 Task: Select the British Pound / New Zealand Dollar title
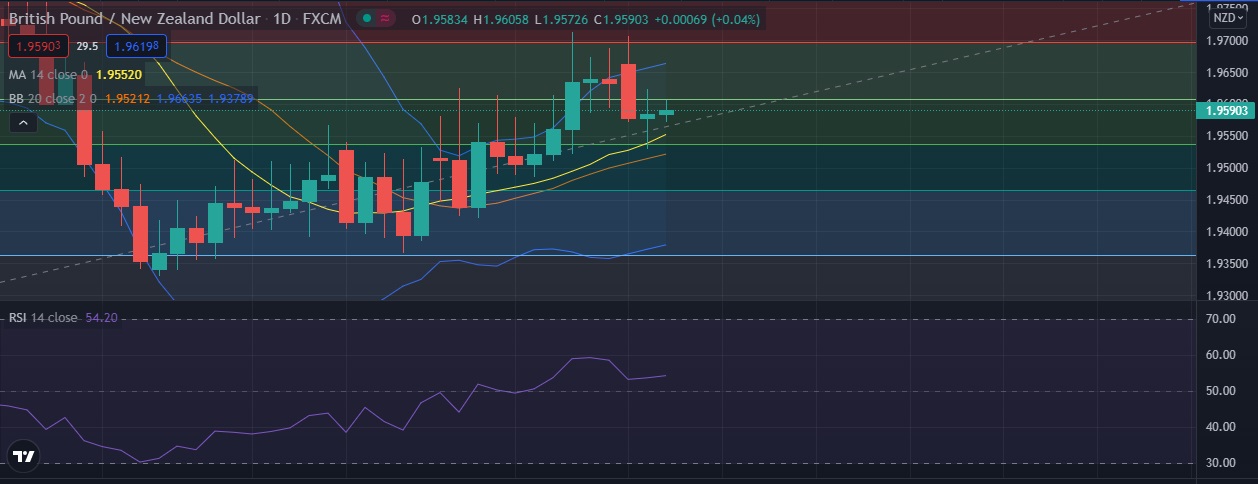coord(135,19)
